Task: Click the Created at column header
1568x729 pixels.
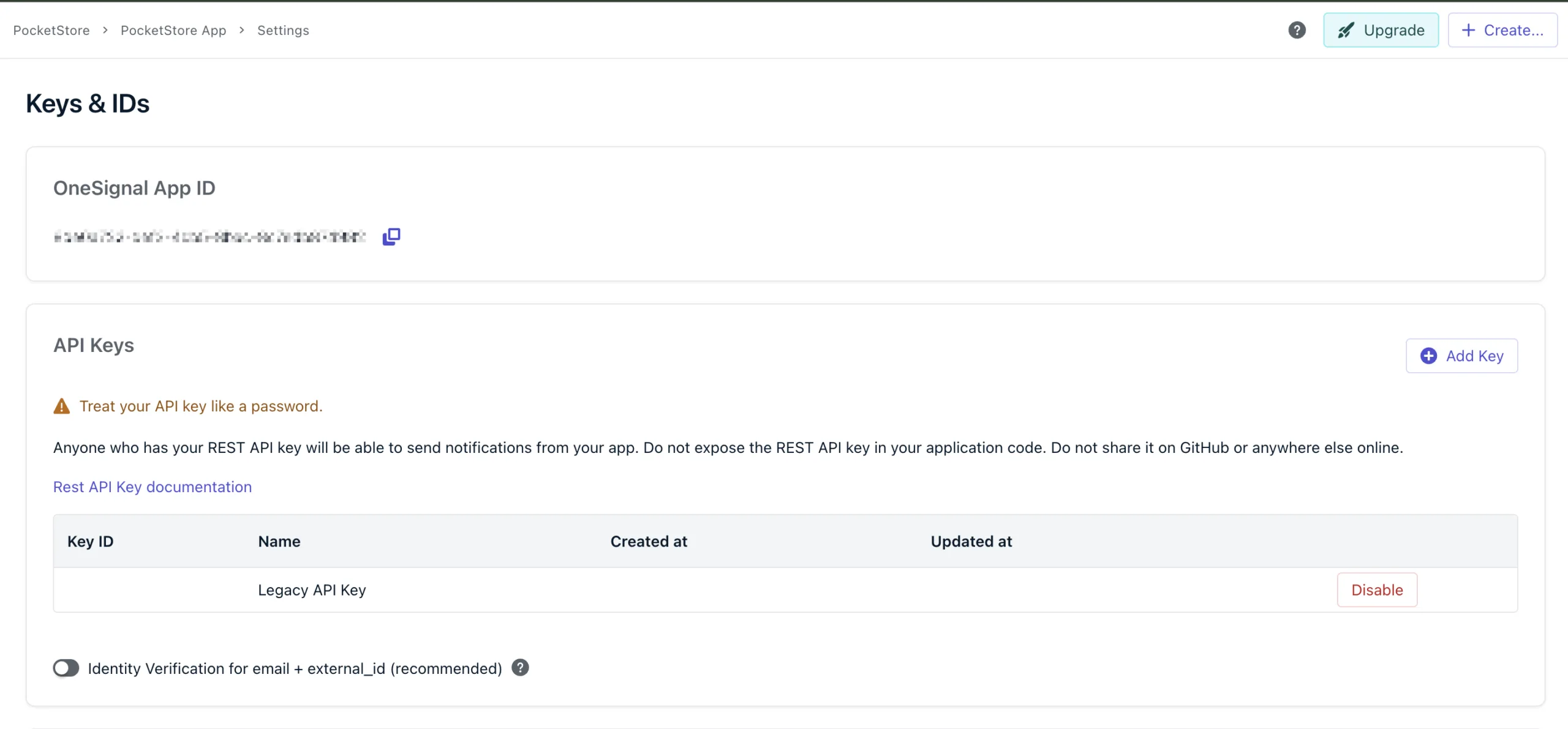Action: (x=649, y=542)
